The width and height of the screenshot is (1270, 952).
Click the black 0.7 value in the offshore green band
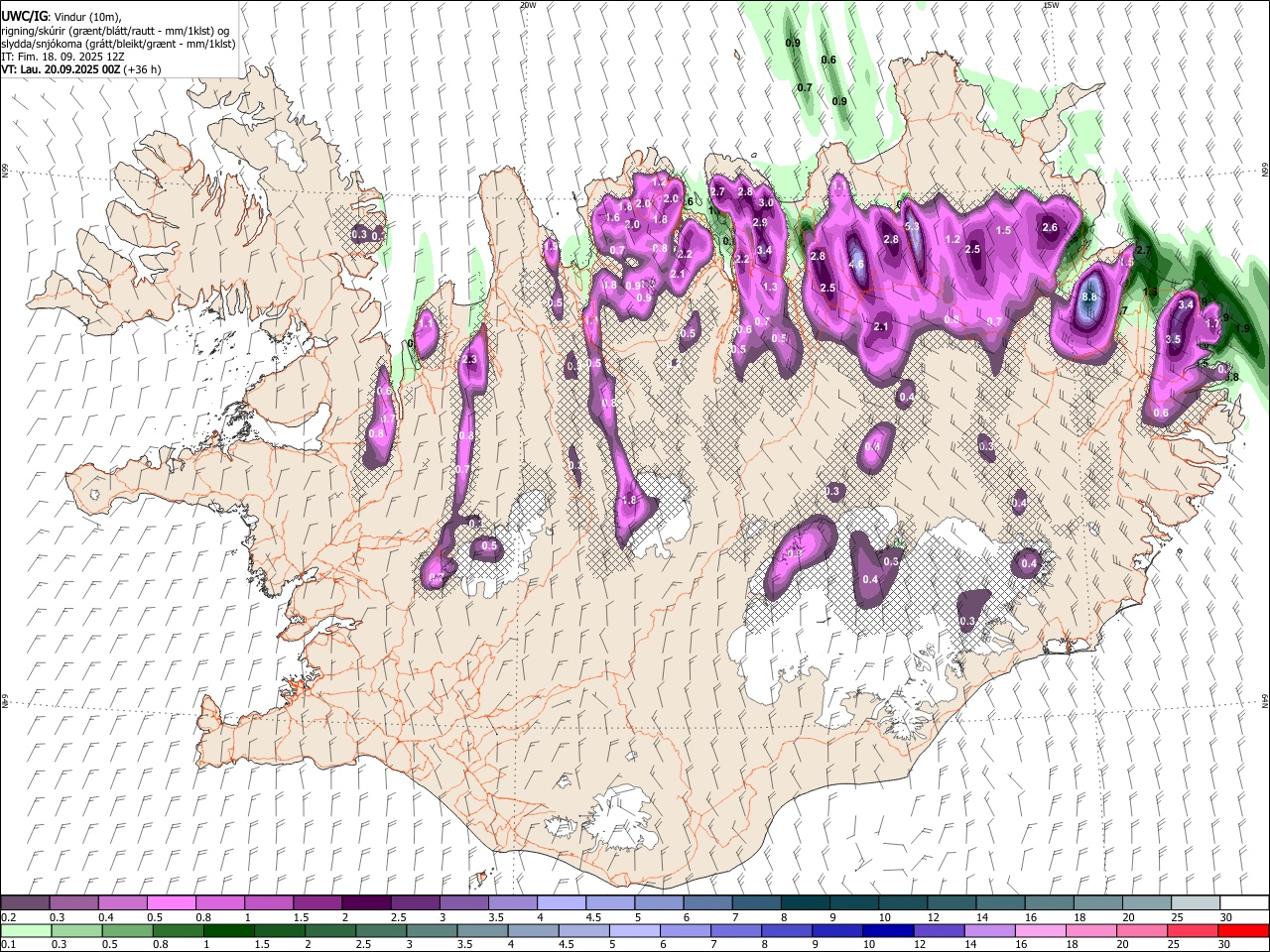tap(805, 87)
